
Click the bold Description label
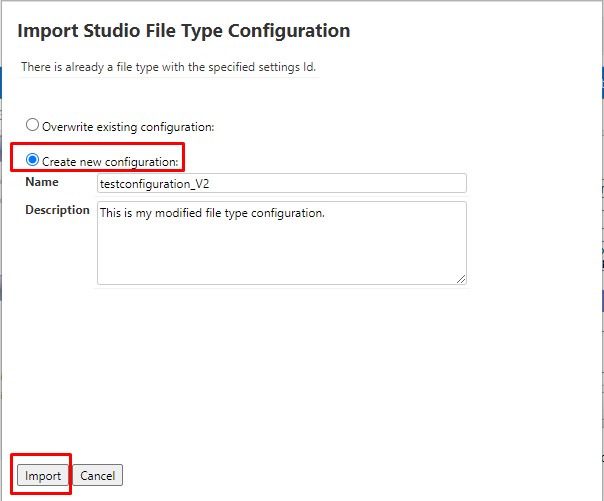click(57, 210)
